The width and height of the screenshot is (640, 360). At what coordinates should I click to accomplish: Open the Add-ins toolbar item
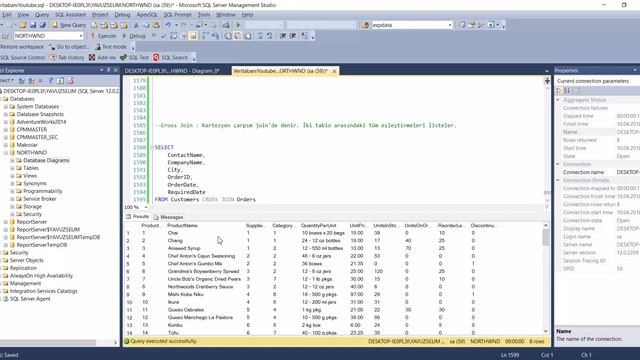pyautogui.click(x=102, y=58)
